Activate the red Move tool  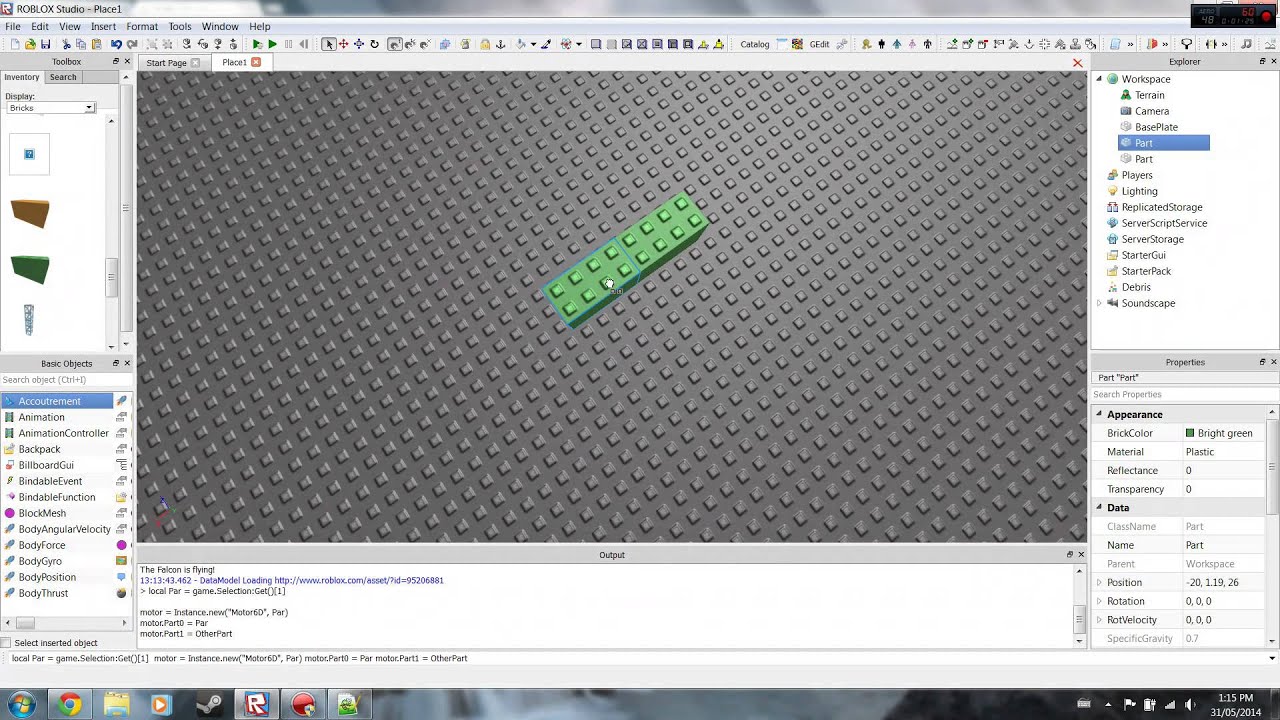coord(343,44)
